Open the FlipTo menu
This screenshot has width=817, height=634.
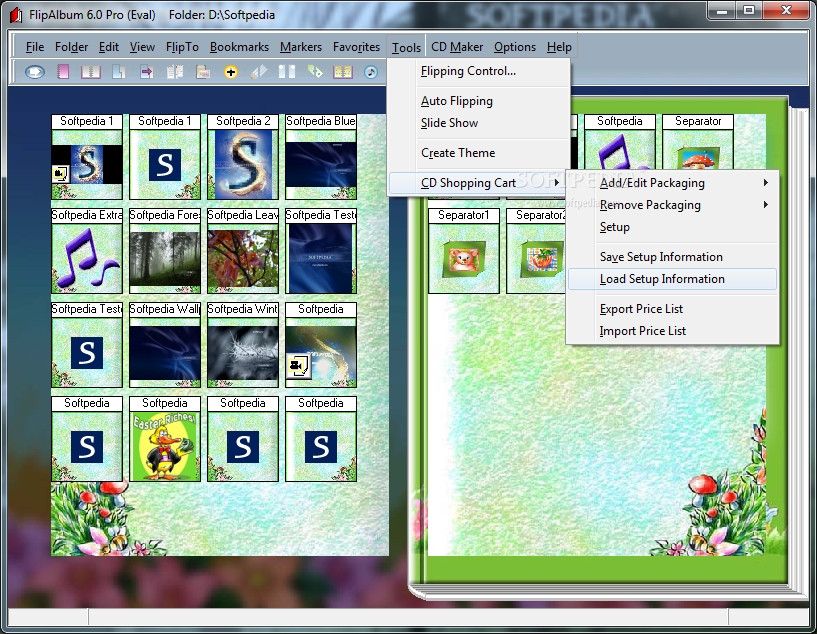pyautogui.click(x=182, y=47)
